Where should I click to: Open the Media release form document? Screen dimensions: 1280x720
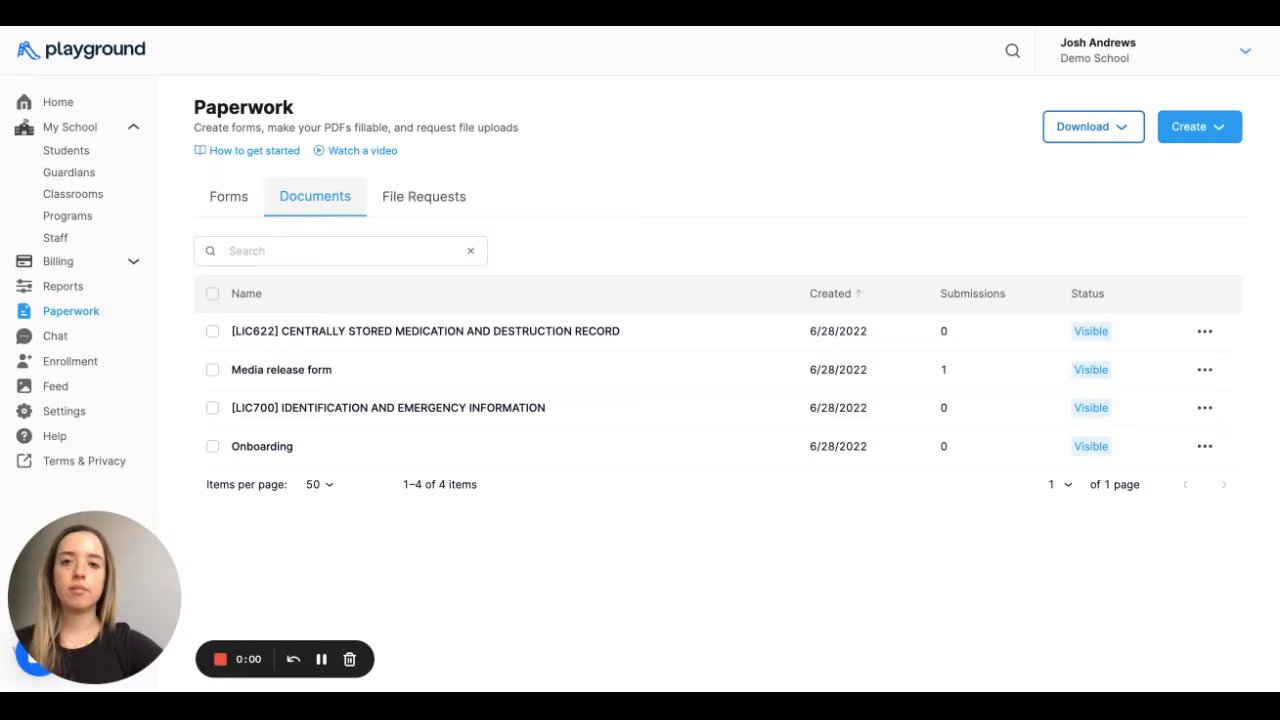pyautogui.click(x=282, y=370)
